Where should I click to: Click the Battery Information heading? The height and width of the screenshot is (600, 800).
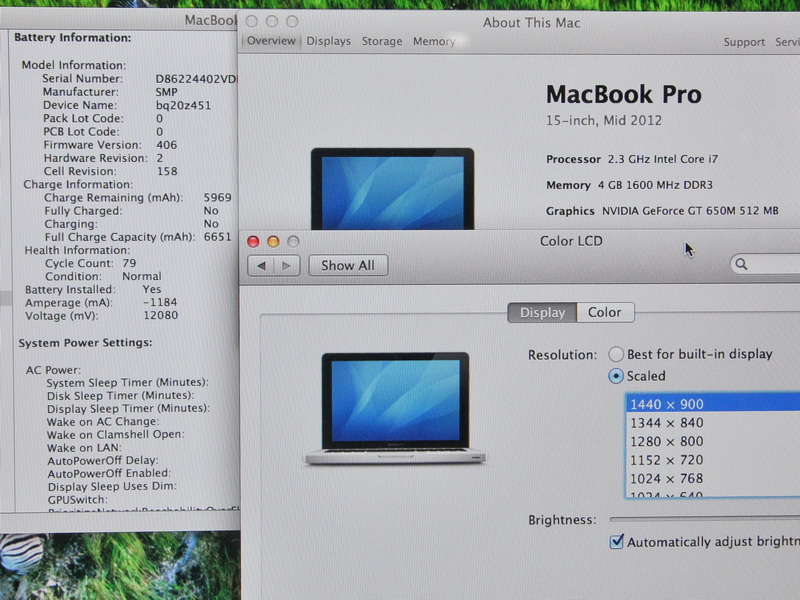[x=72, y=38]
